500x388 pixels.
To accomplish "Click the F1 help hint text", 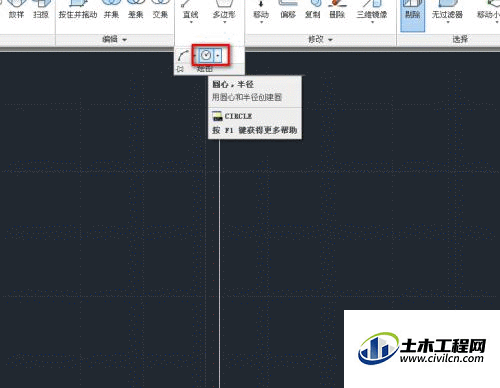I will click(254, 130).
